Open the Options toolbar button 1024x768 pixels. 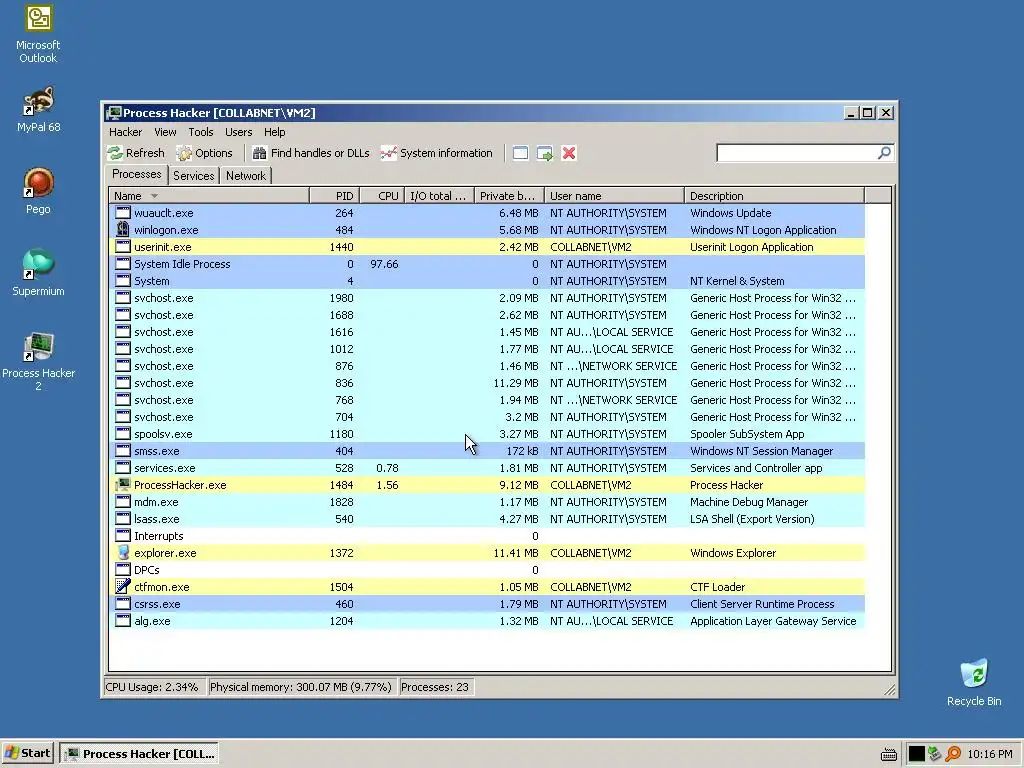[x=205, y=153]
